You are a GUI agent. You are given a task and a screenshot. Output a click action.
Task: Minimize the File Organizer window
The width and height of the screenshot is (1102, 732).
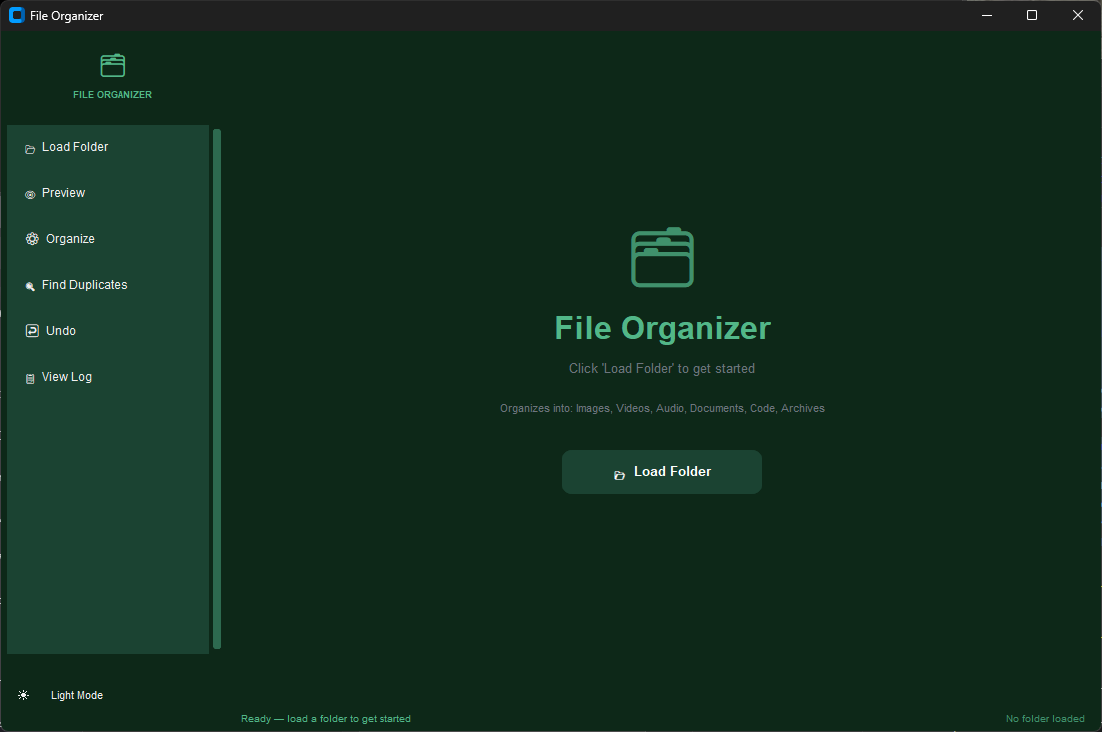pyautogui.click(x=986, y=15)
